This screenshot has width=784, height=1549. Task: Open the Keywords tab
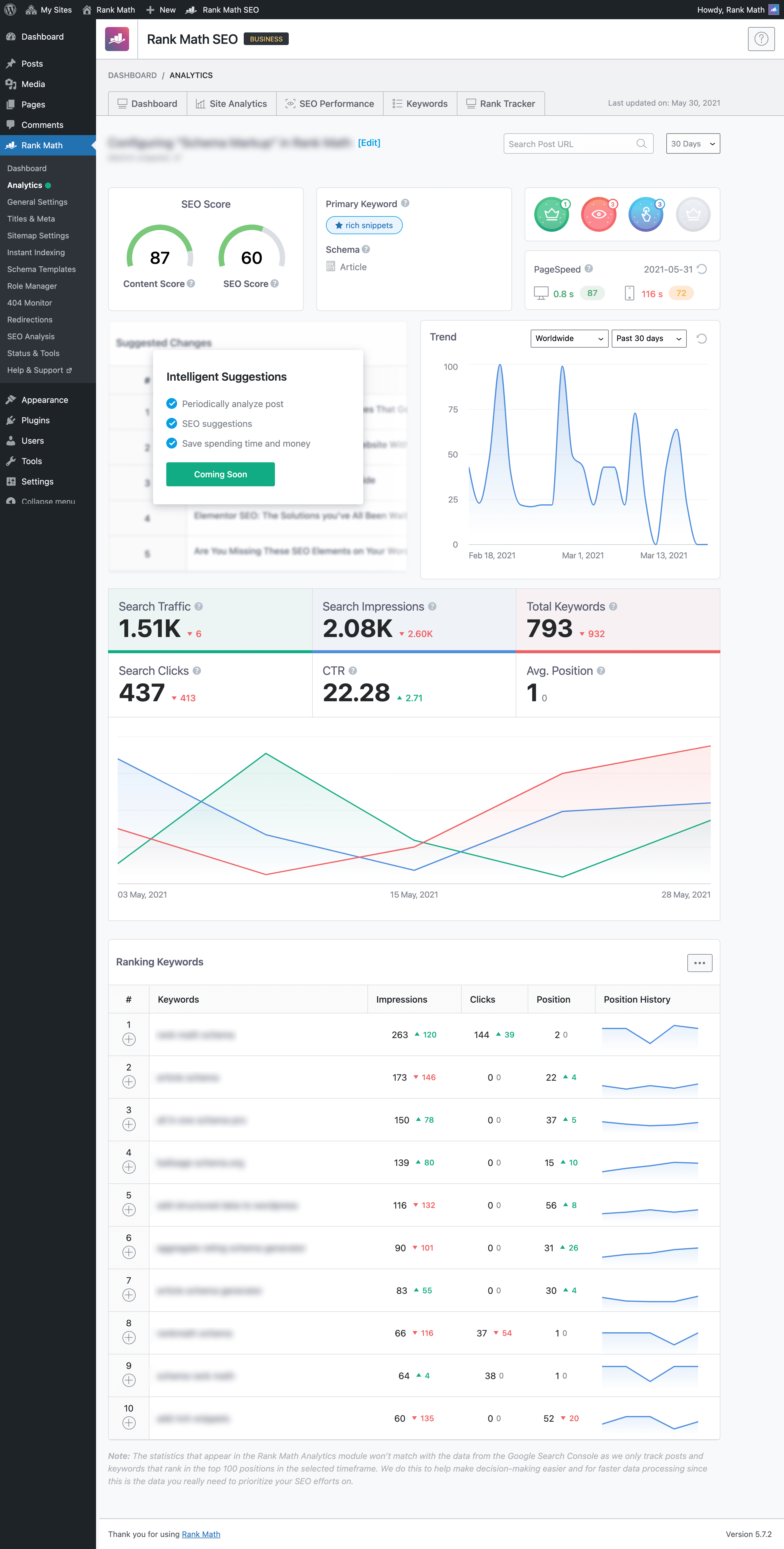(x=420, y=104)
